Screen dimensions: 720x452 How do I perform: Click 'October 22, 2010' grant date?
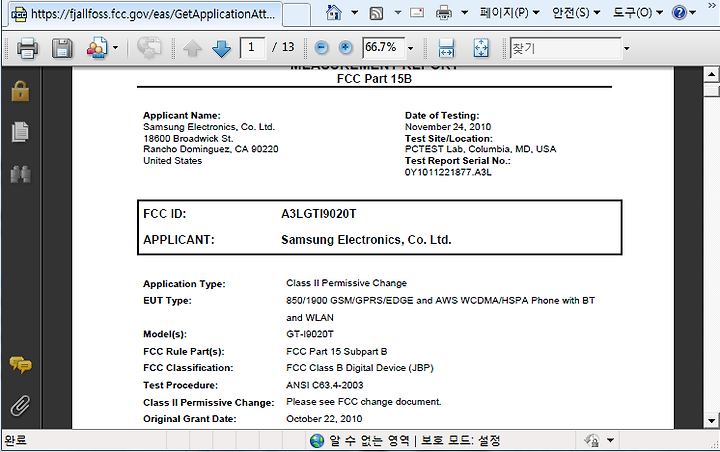[324, 418]
